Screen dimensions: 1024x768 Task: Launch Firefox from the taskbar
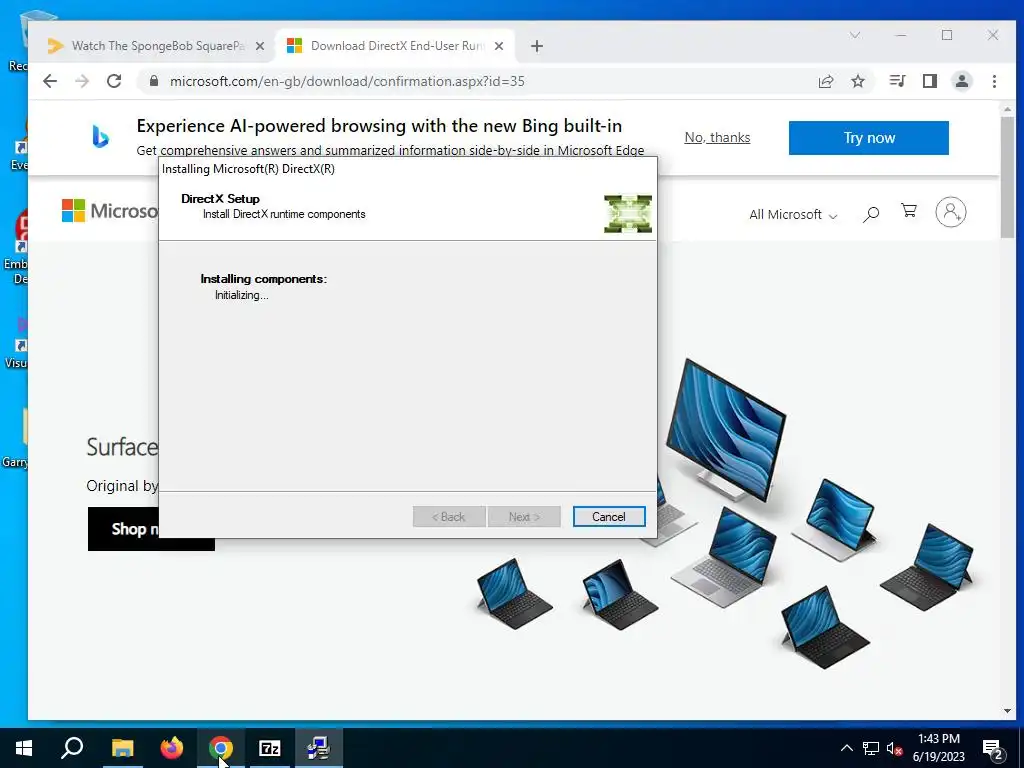click(172, 748)
